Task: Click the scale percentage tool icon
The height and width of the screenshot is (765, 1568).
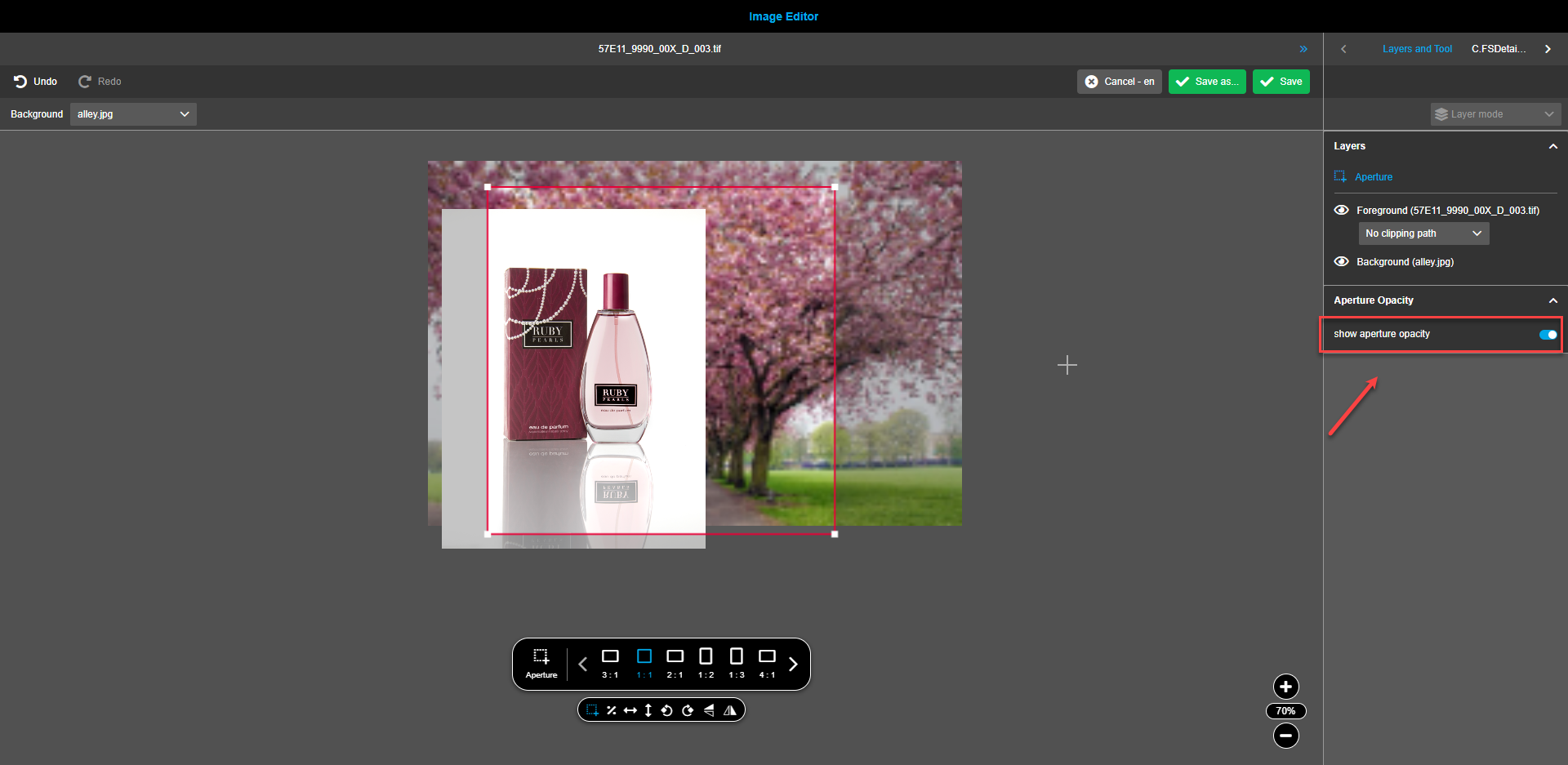Action: point(612,709)
